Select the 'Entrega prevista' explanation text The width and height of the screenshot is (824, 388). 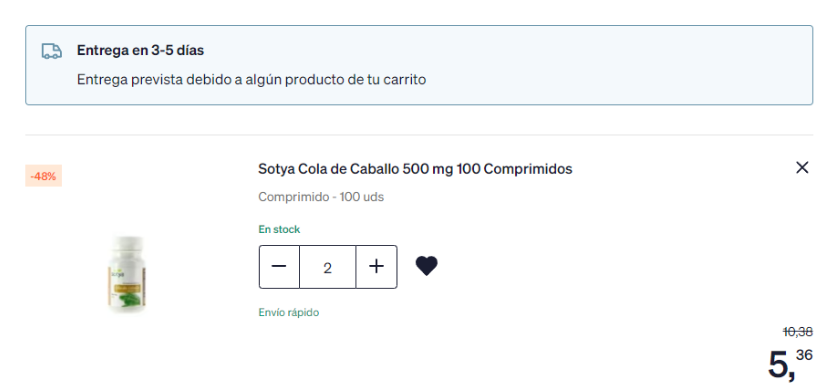251,79
